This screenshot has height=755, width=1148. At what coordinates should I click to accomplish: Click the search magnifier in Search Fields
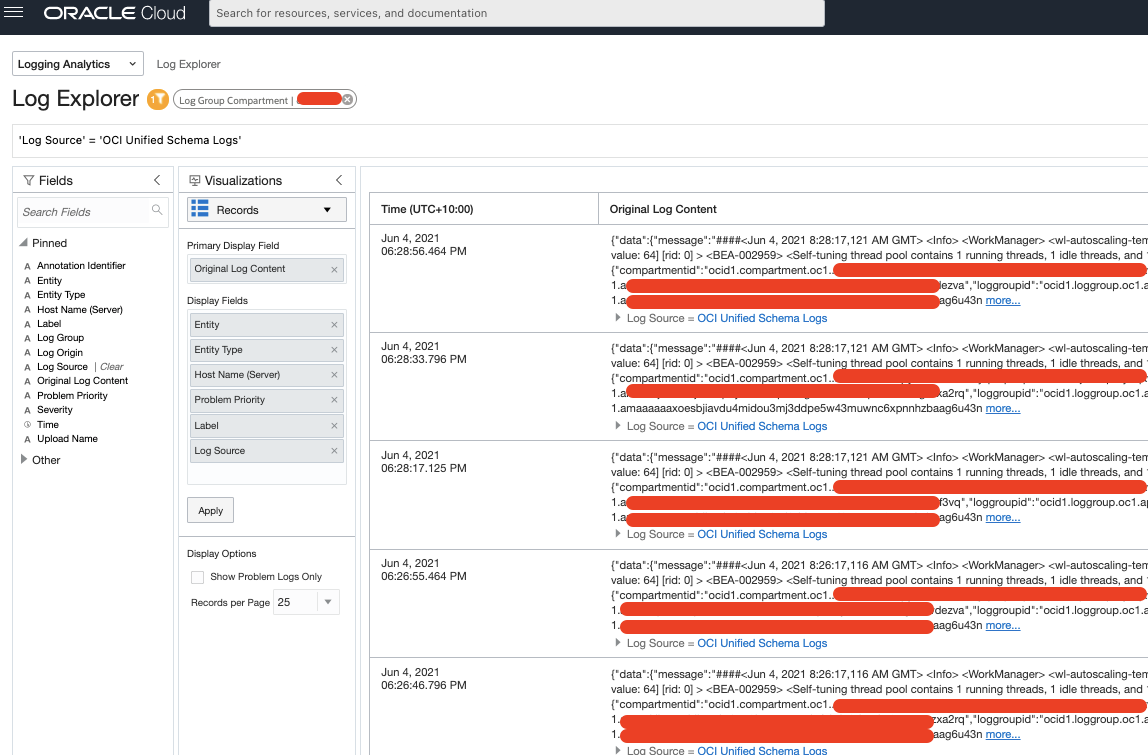(x=157, y=212)
